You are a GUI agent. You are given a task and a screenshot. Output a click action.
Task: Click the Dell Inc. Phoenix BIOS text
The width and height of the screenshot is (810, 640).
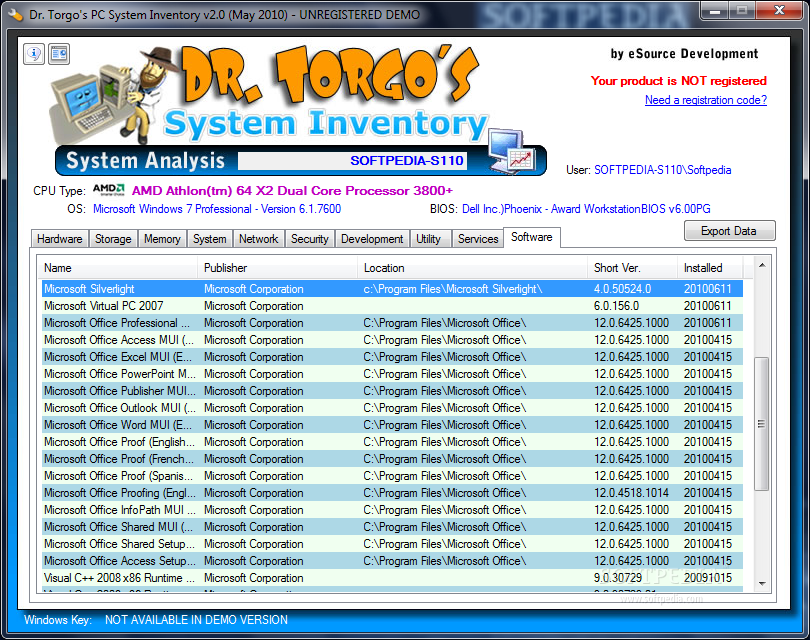tap(586, 209)
